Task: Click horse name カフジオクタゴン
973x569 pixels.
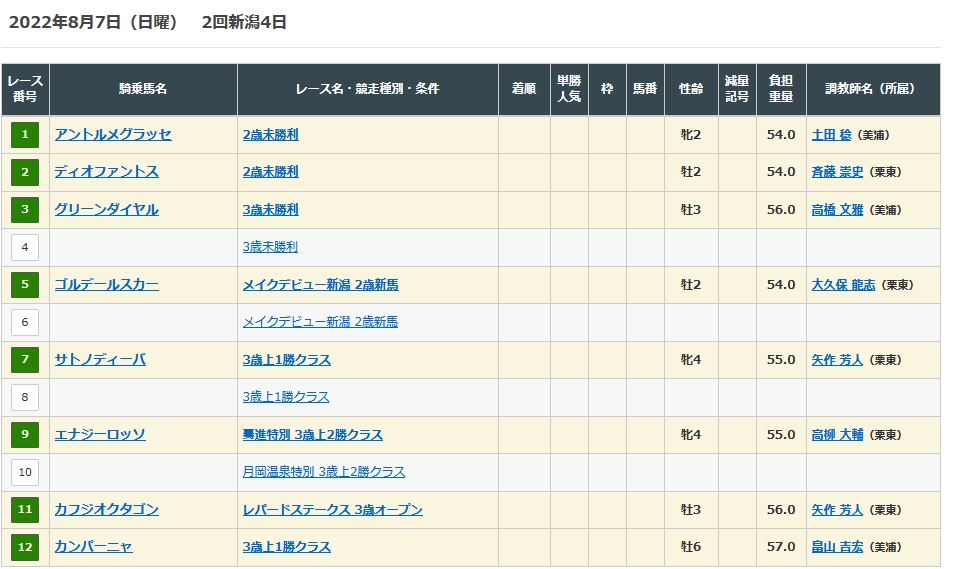Action: (x=106, y=510)
